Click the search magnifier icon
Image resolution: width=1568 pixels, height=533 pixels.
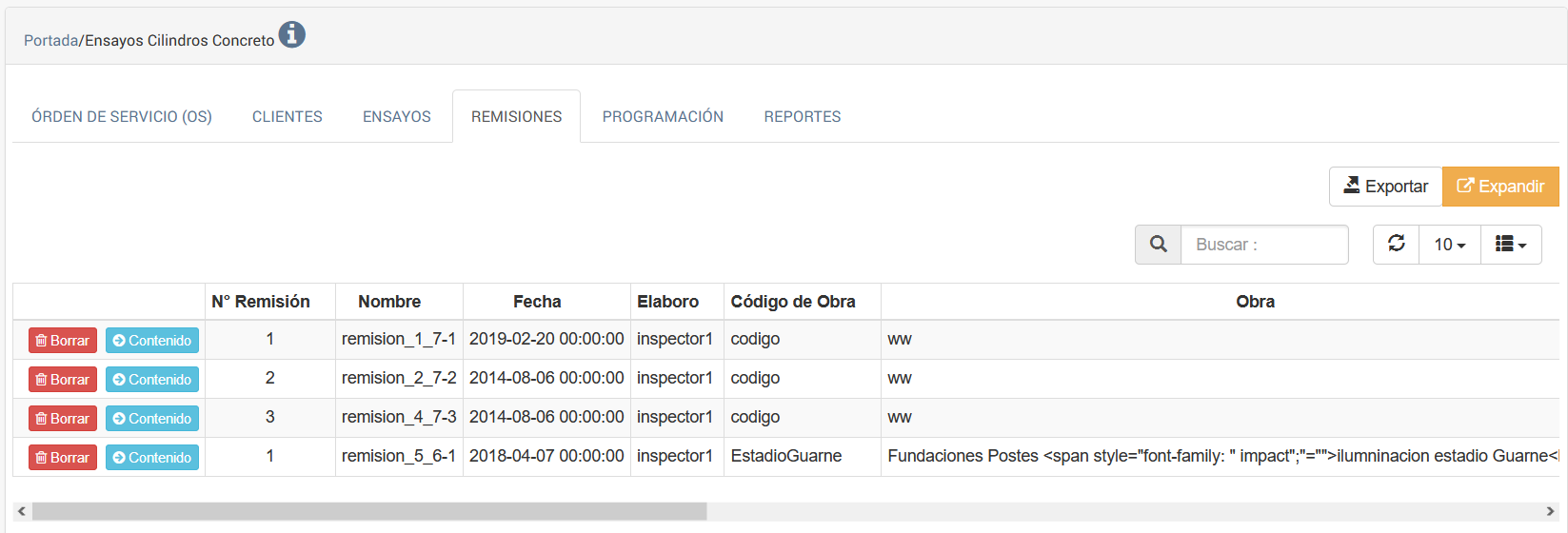(1158, 245)
